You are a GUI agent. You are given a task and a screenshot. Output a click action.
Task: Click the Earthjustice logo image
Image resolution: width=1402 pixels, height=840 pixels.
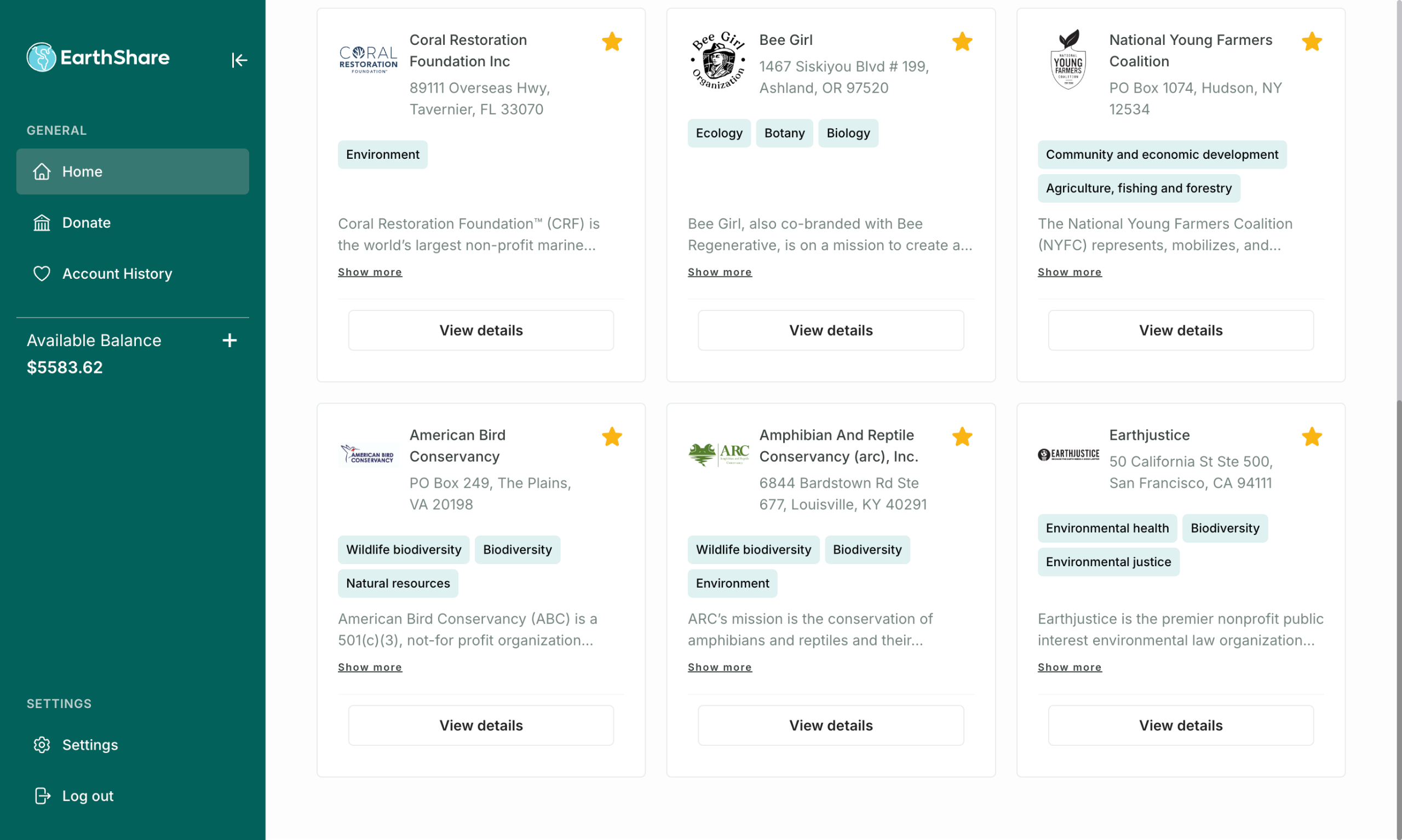1068,454
